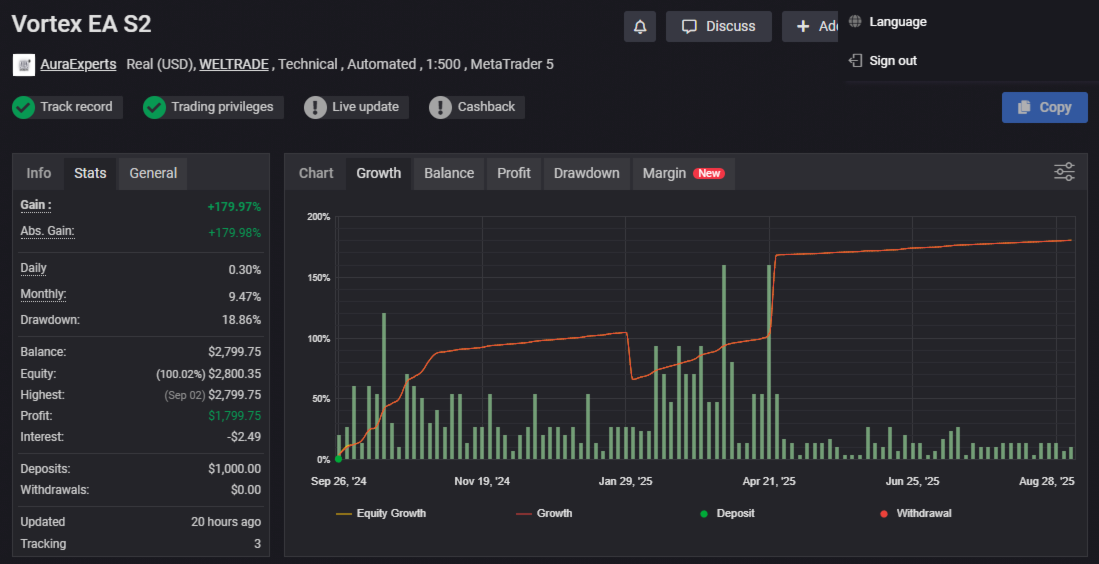This screenshot has height=564, width=1099.
Task: Click the notification bell icon
Action: click(x=640, y=27)
